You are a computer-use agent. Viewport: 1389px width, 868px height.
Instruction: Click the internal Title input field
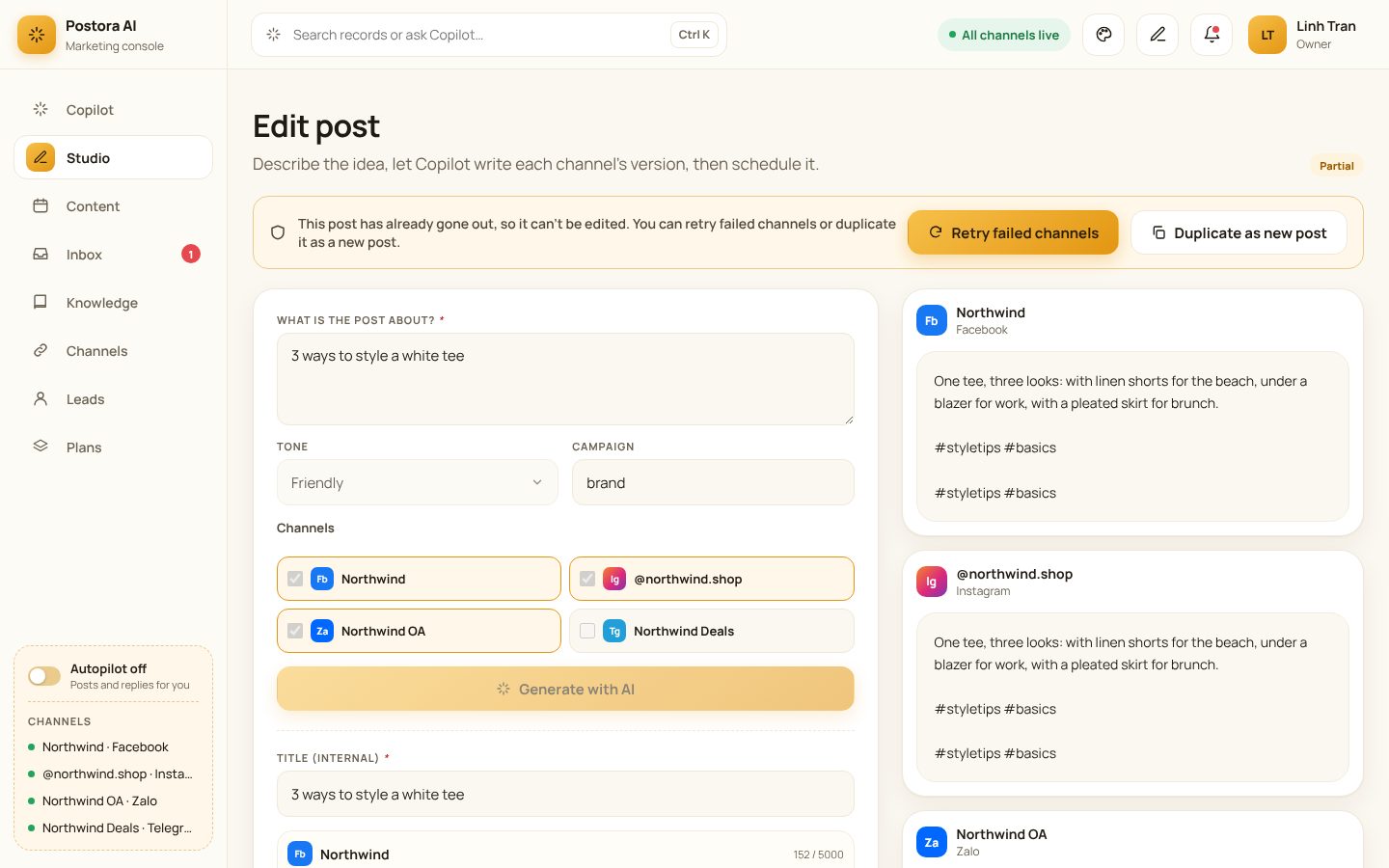(x=565, y=794)
